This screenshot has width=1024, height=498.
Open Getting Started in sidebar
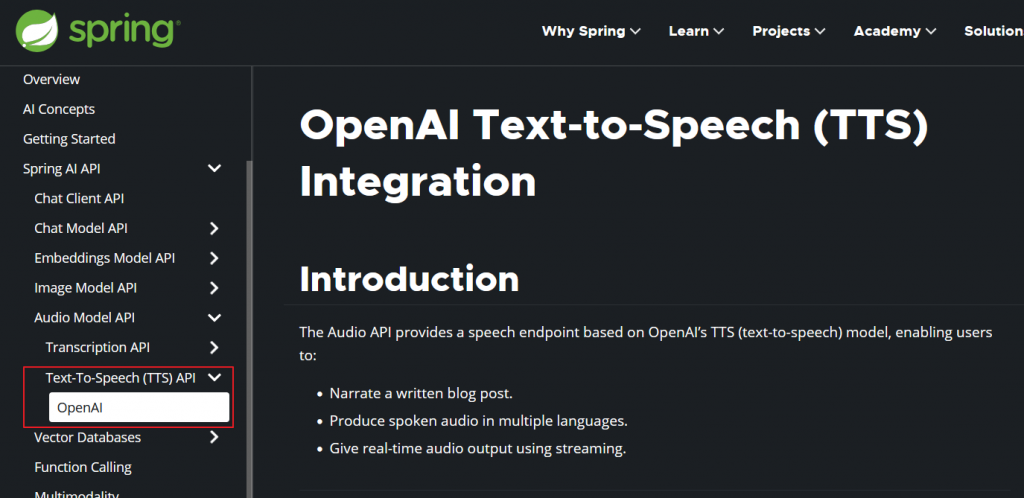point(69,139)
